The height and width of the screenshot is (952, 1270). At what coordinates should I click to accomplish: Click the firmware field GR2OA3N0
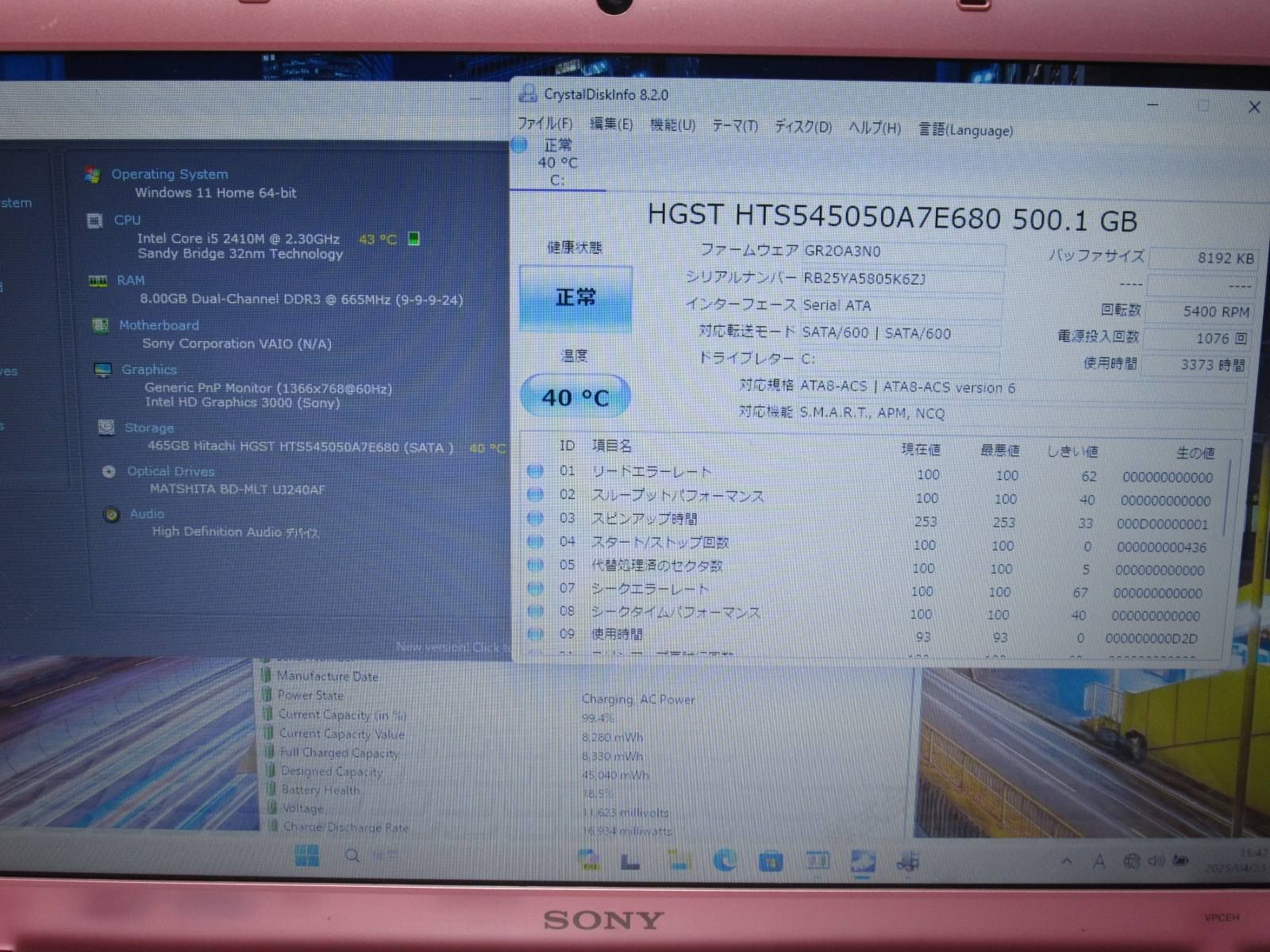click(x=902, y=251)
